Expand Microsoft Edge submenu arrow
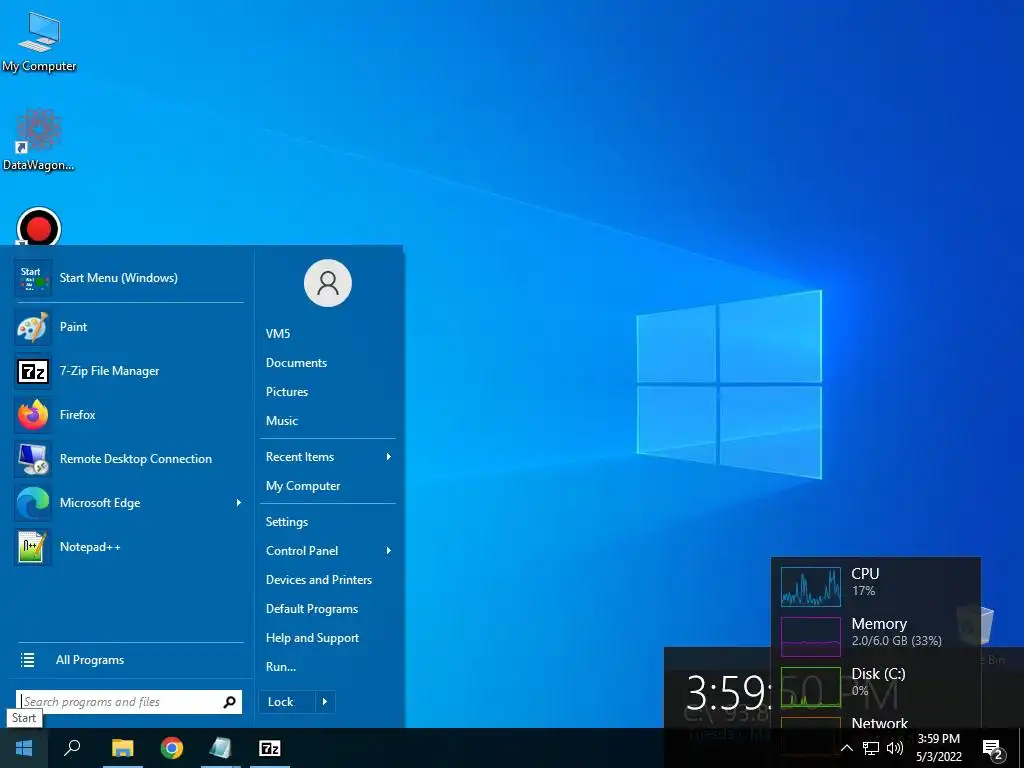1024x768 pixels. 238,503
